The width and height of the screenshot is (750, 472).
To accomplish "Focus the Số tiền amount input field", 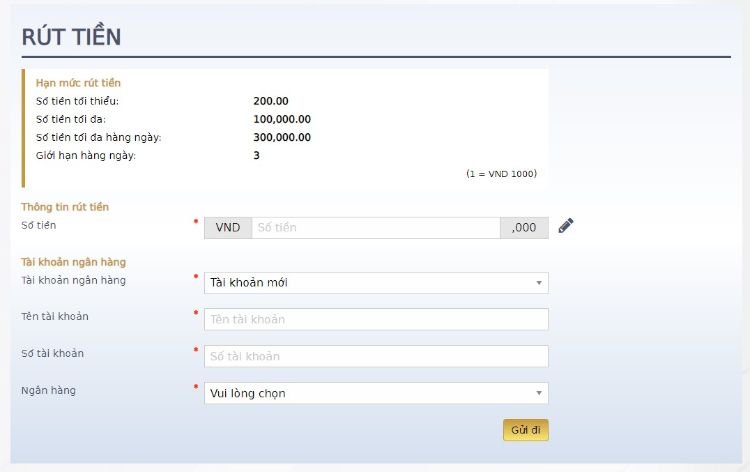I will (375, 228).
